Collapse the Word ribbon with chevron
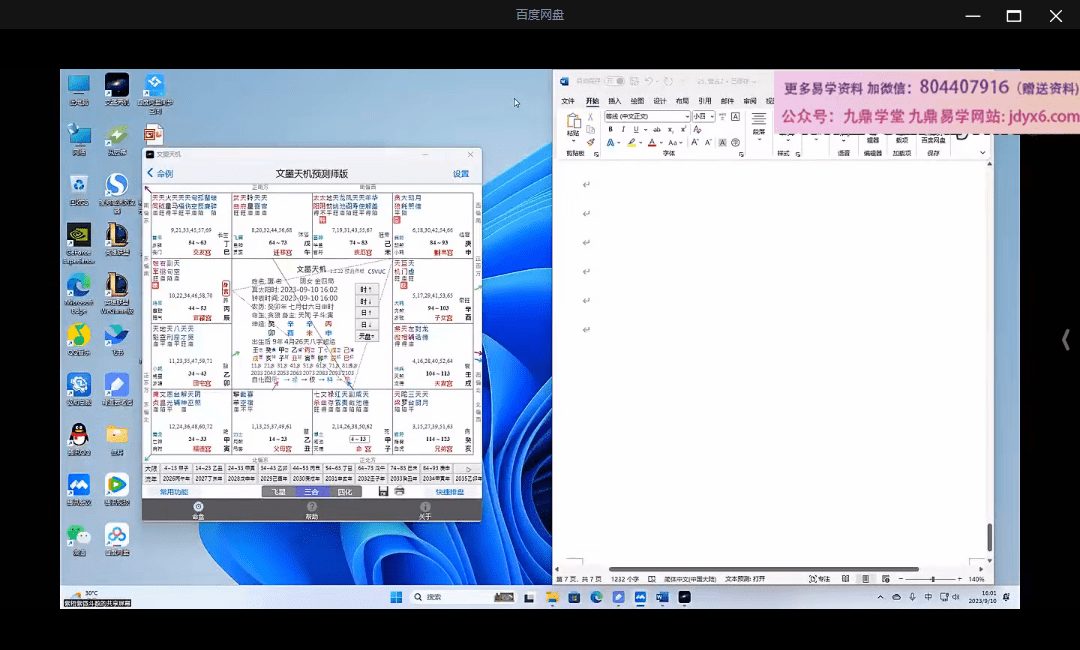Screen dimensions: 1080x650 tap(982, 153)
